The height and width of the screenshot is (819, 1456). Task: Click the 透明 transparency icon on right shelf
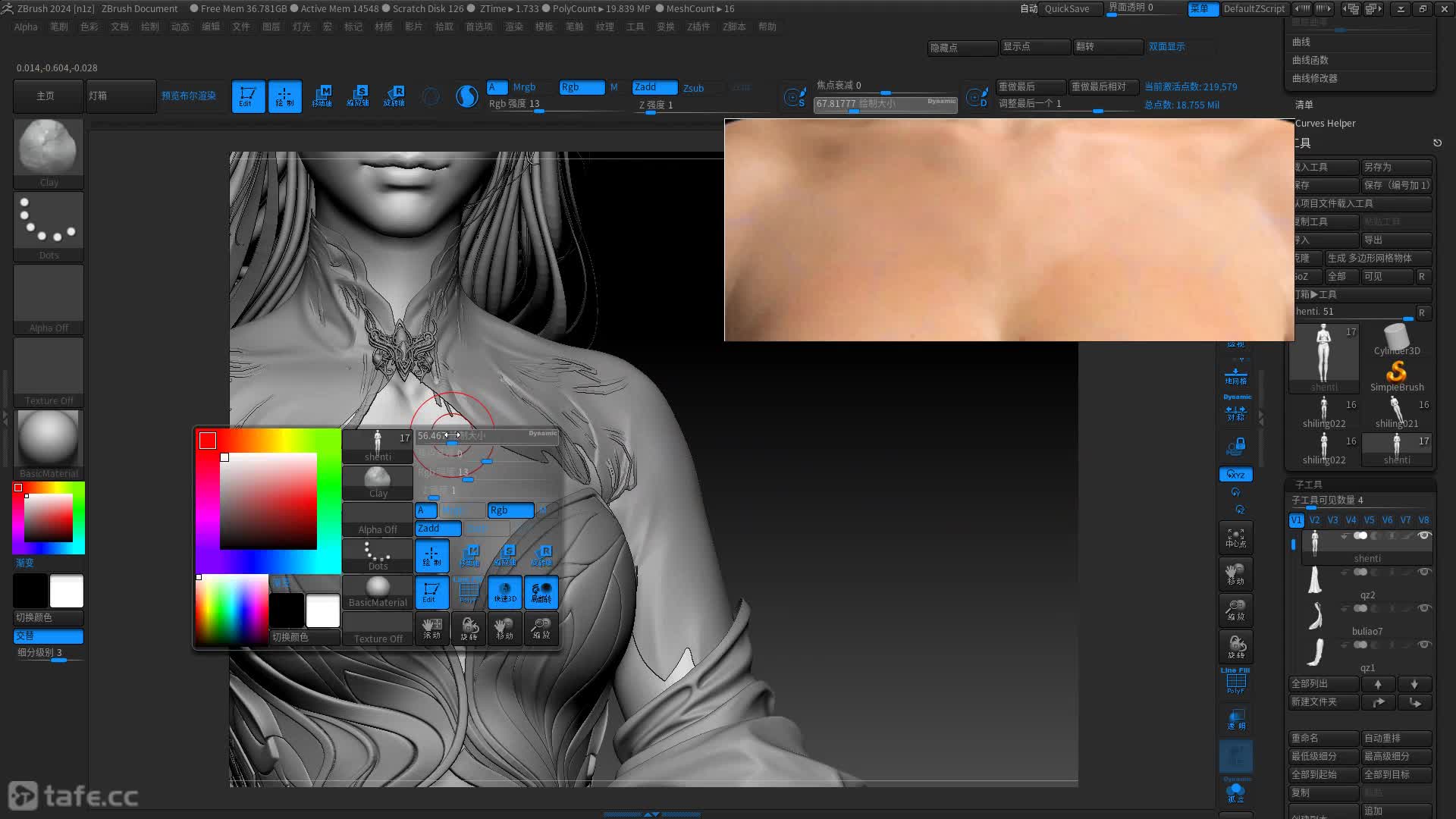tap(1236, 720)
